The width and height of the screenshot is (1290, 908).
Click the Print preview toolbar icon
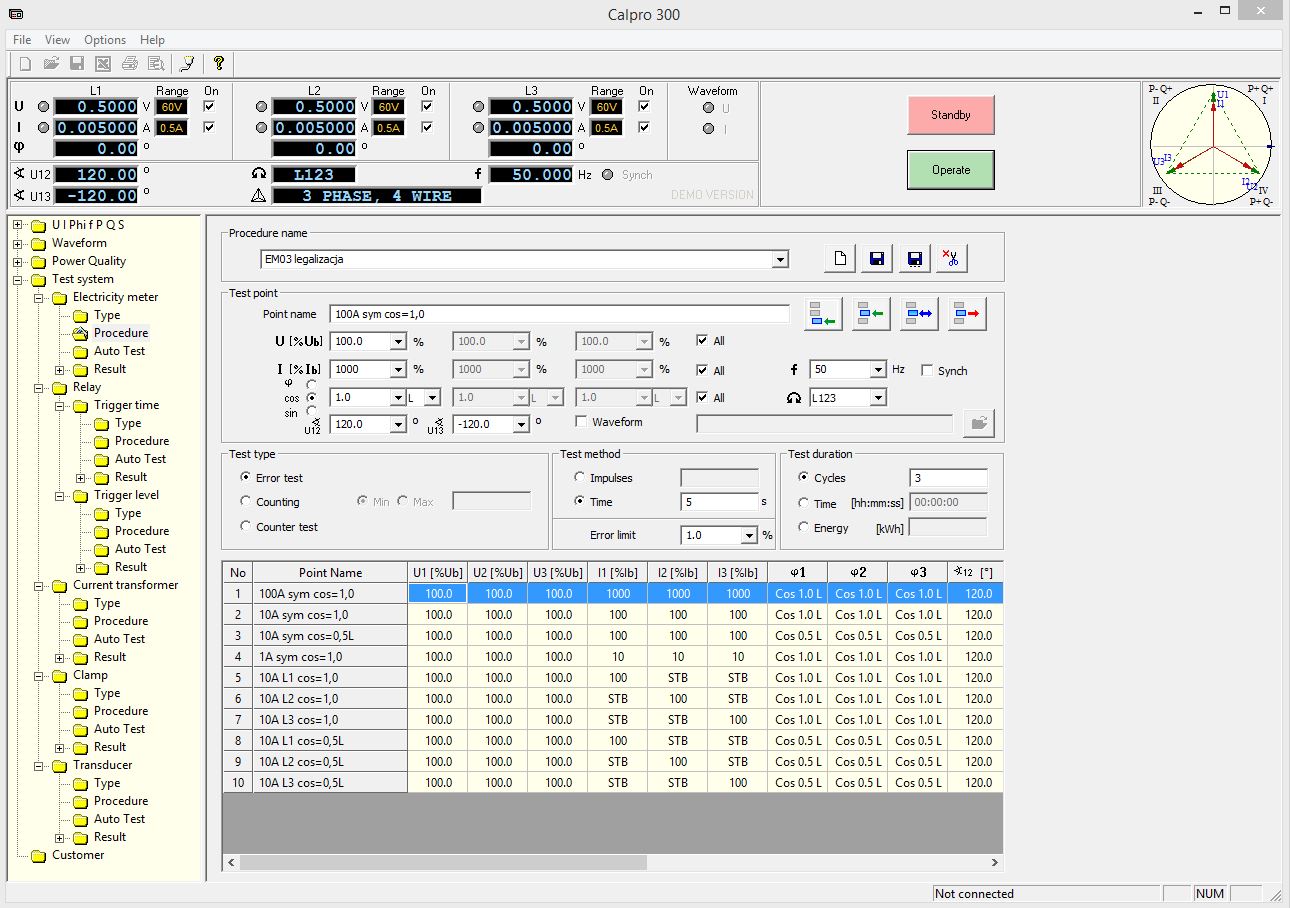click(156, 64)
